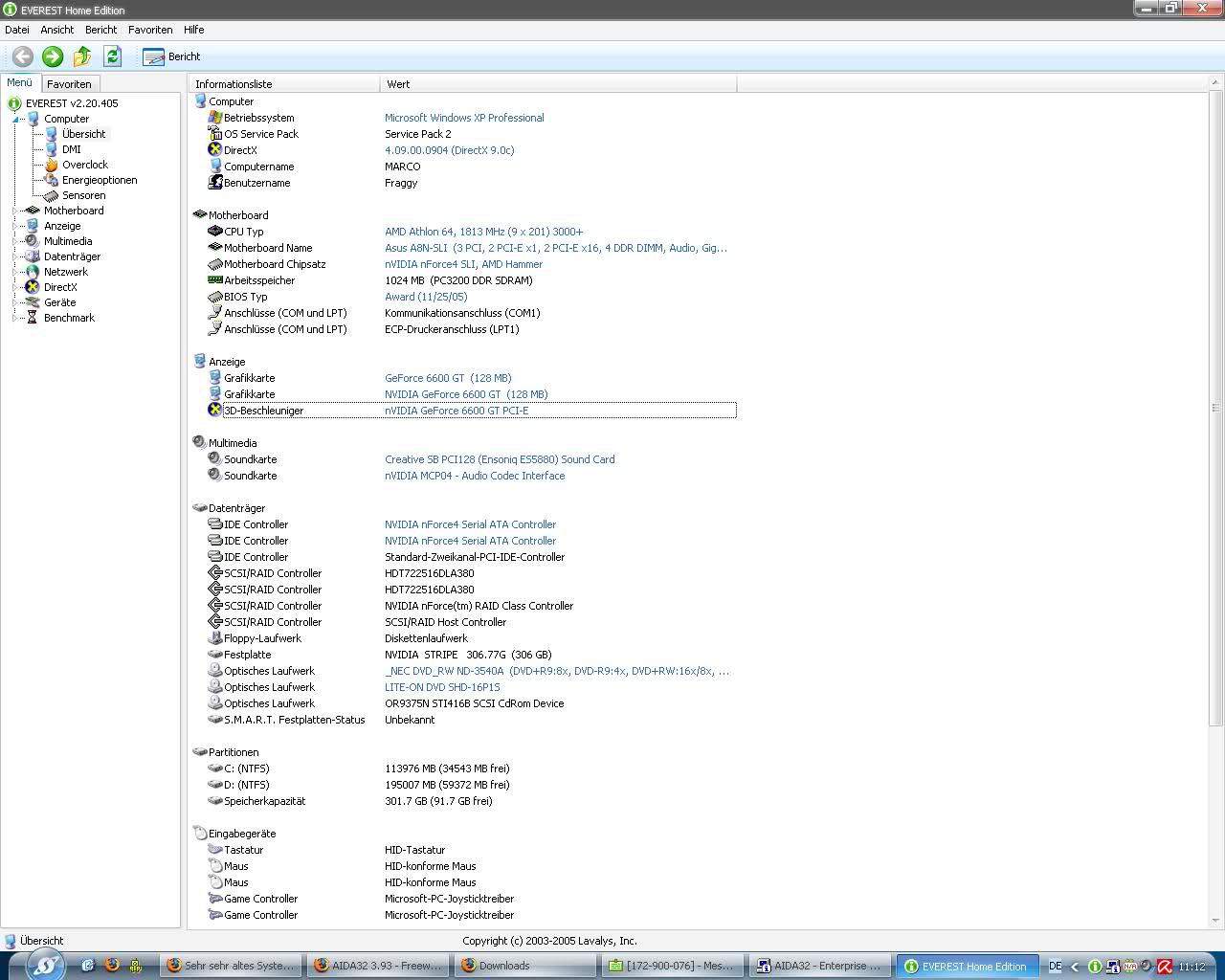Click the Wert column header
1225x980 pixels.
558,84
